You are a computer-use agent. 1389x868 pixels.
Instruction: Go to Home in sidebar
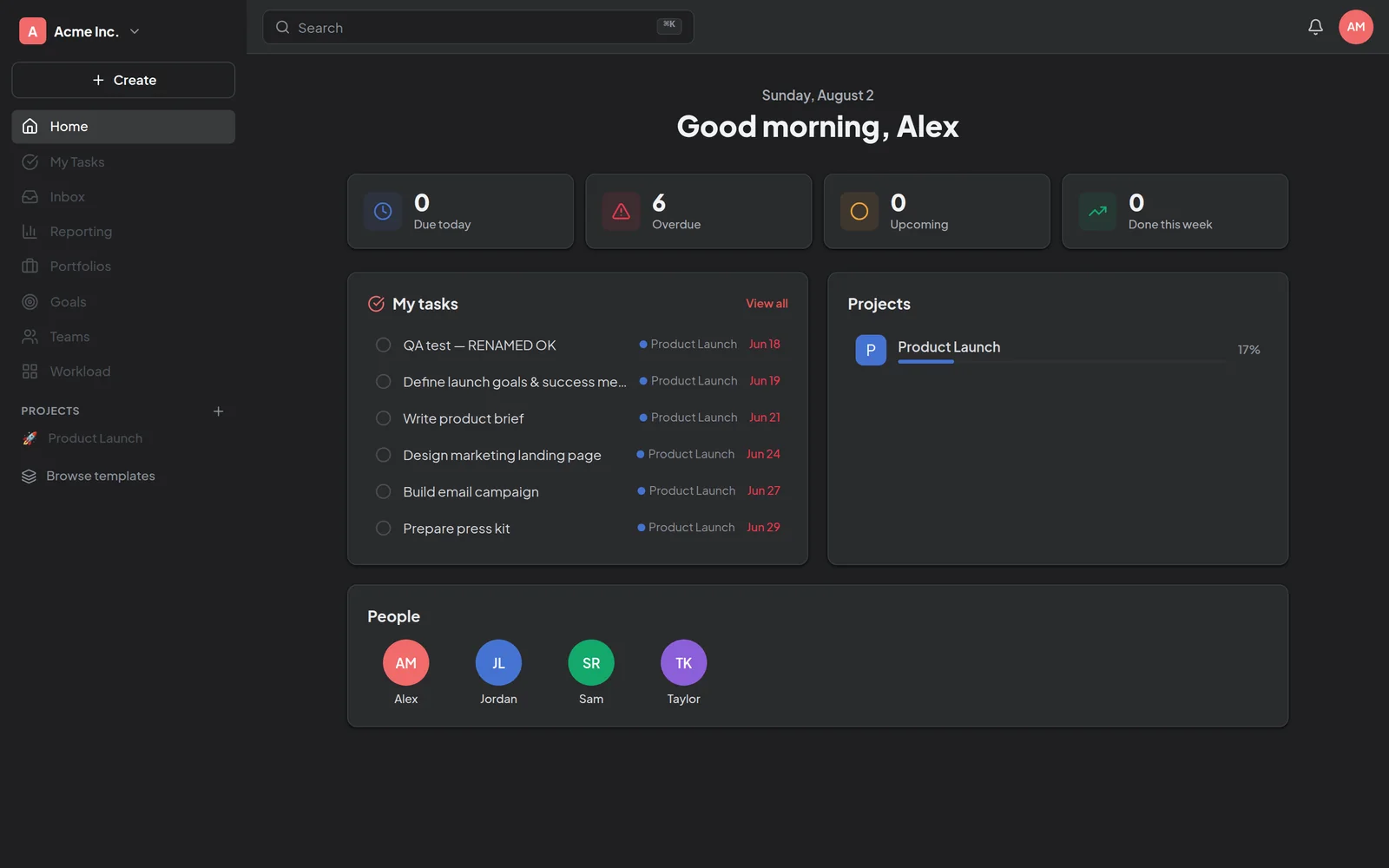pyautogui.click(x=123, y=127)
